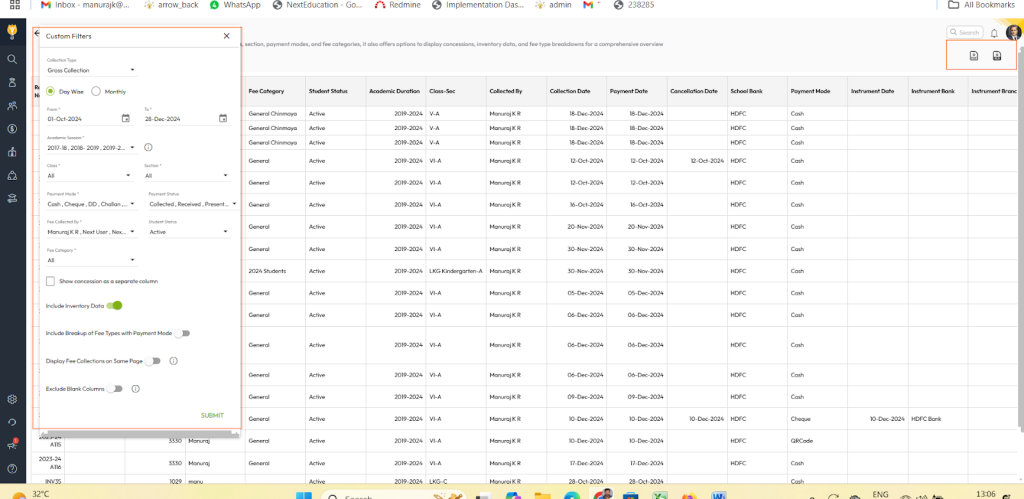The width and height of the screenshot is (1024, 499).
Task: Click the settings gear in the sidebar
Action: click(12, 399)
